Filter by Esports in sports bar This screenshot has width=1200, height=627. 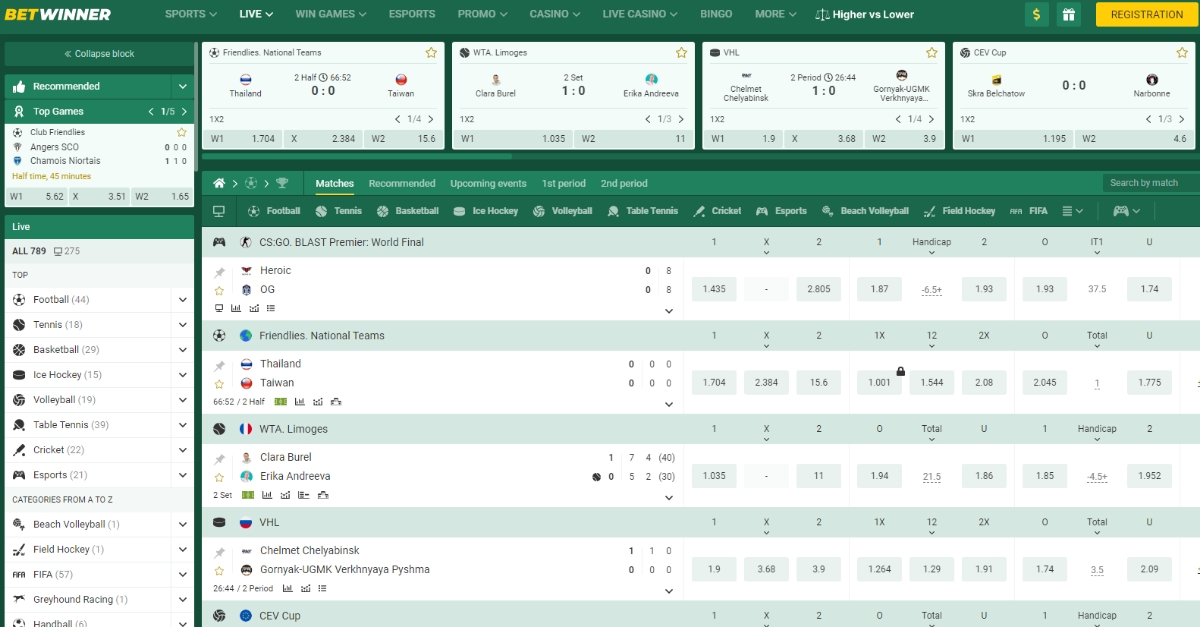(781, 211)
